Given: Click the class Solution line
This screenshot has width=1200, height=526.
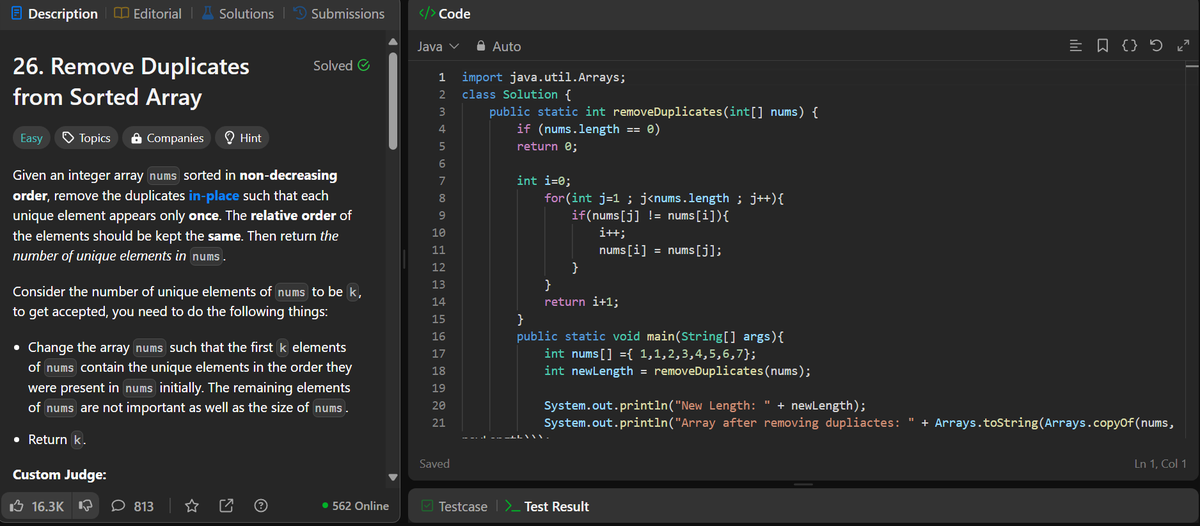Looking at the screenshot, I should click(x=516, y=94).
